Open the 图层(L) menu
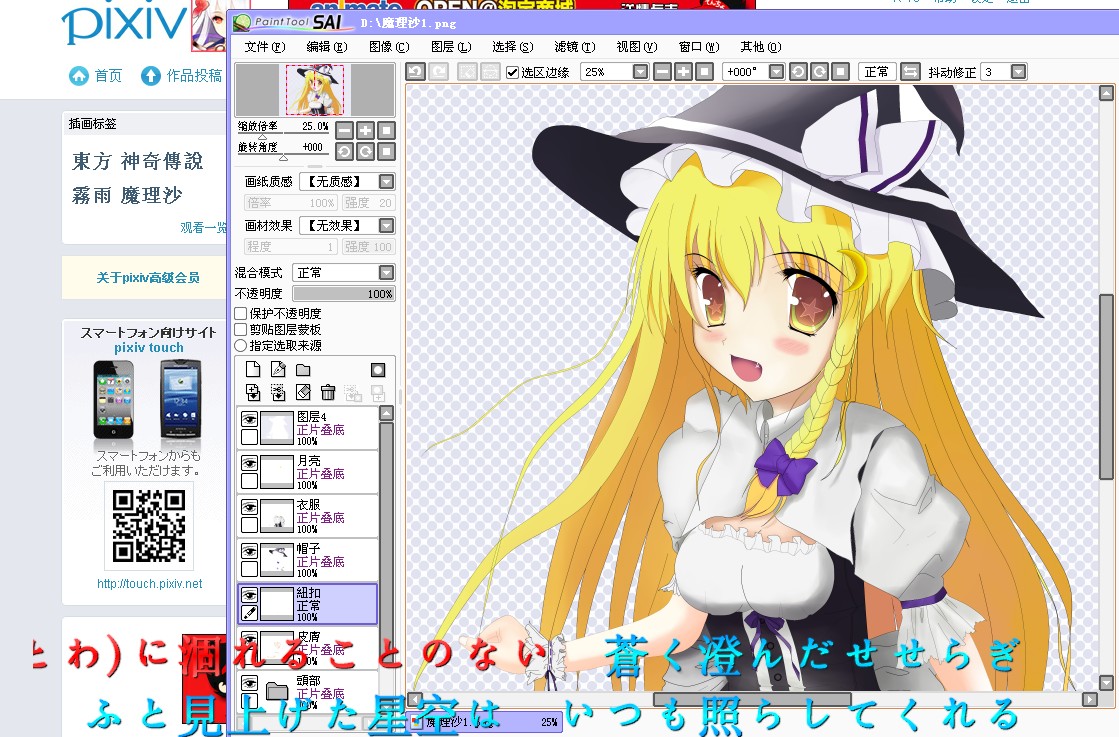The height and width of the screenshot is (737, 1119). (451, 47)
